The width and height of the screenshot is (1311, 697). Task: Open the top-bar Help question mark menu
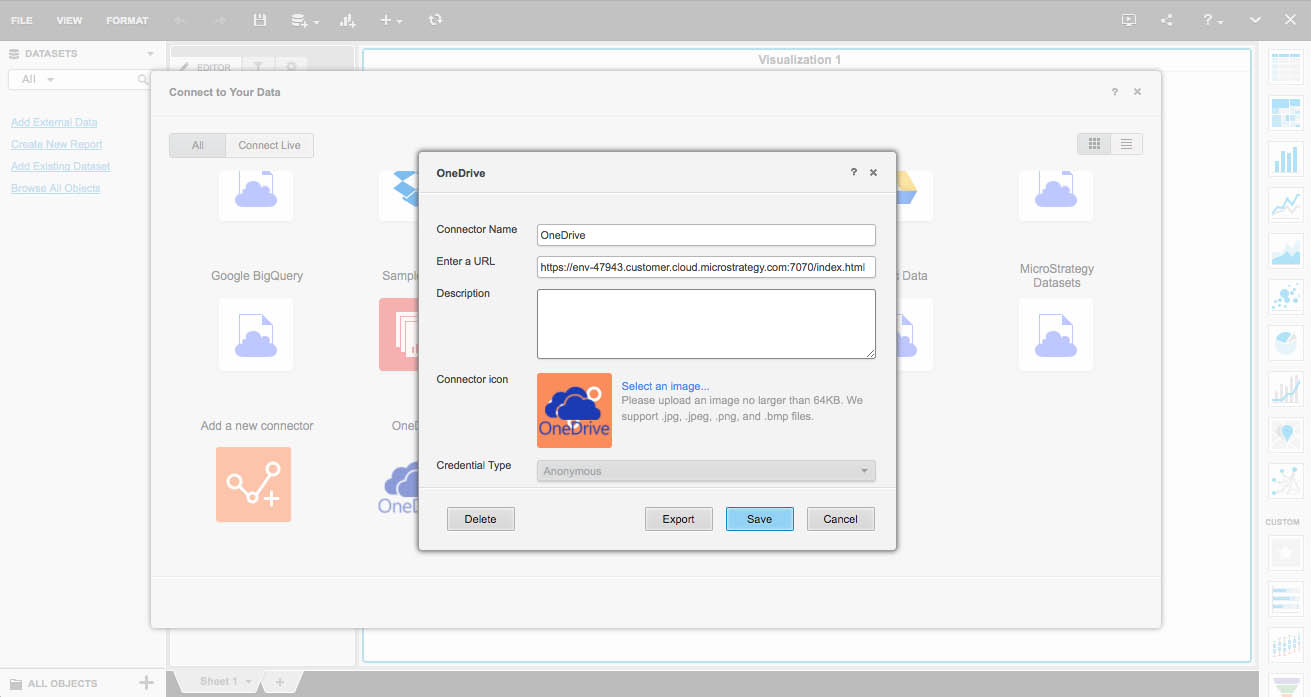(x=1212, y=20)
